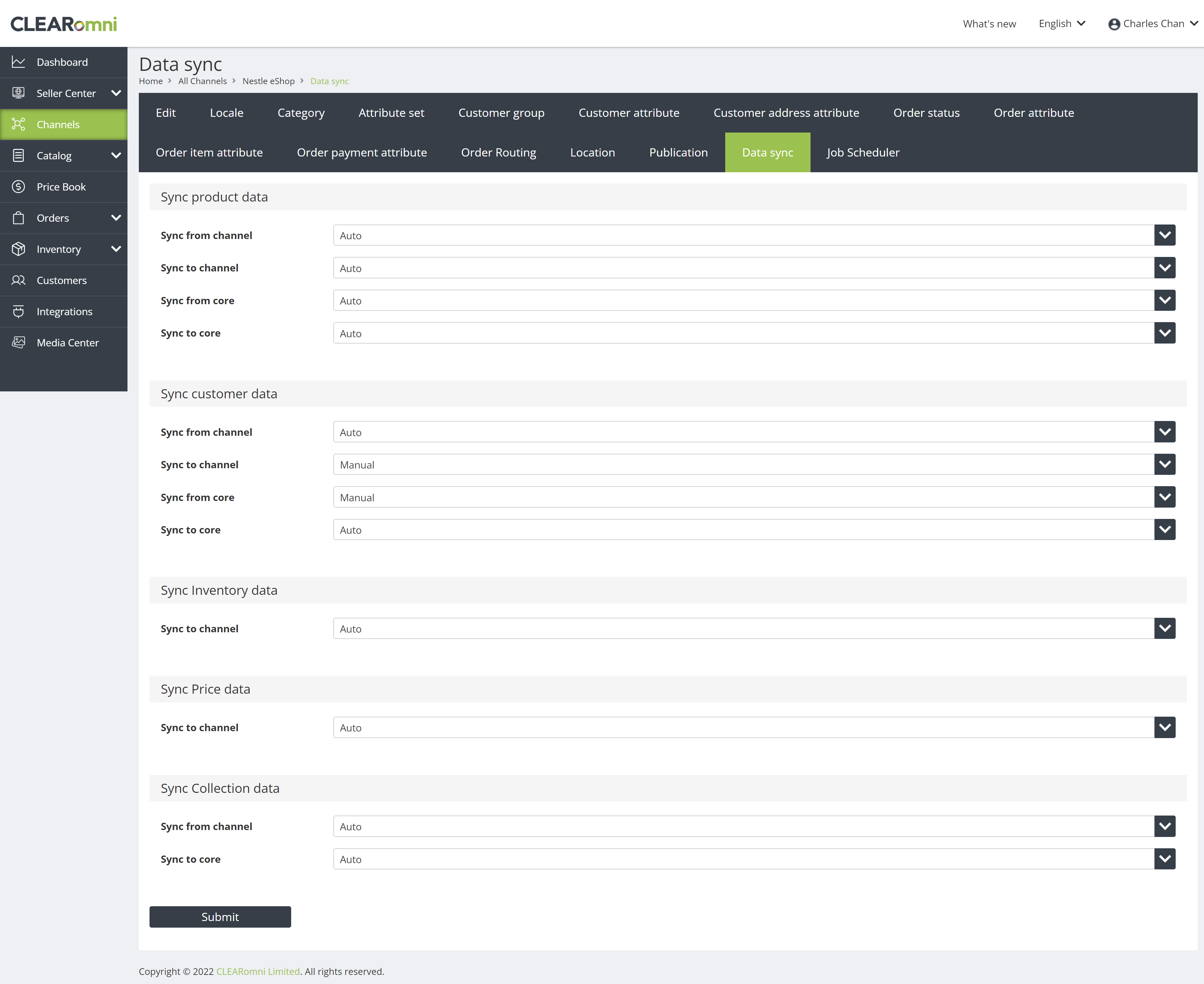1204x984 pixels.
Task: Switch to the Job Scheduler tab
Action: 863,152
